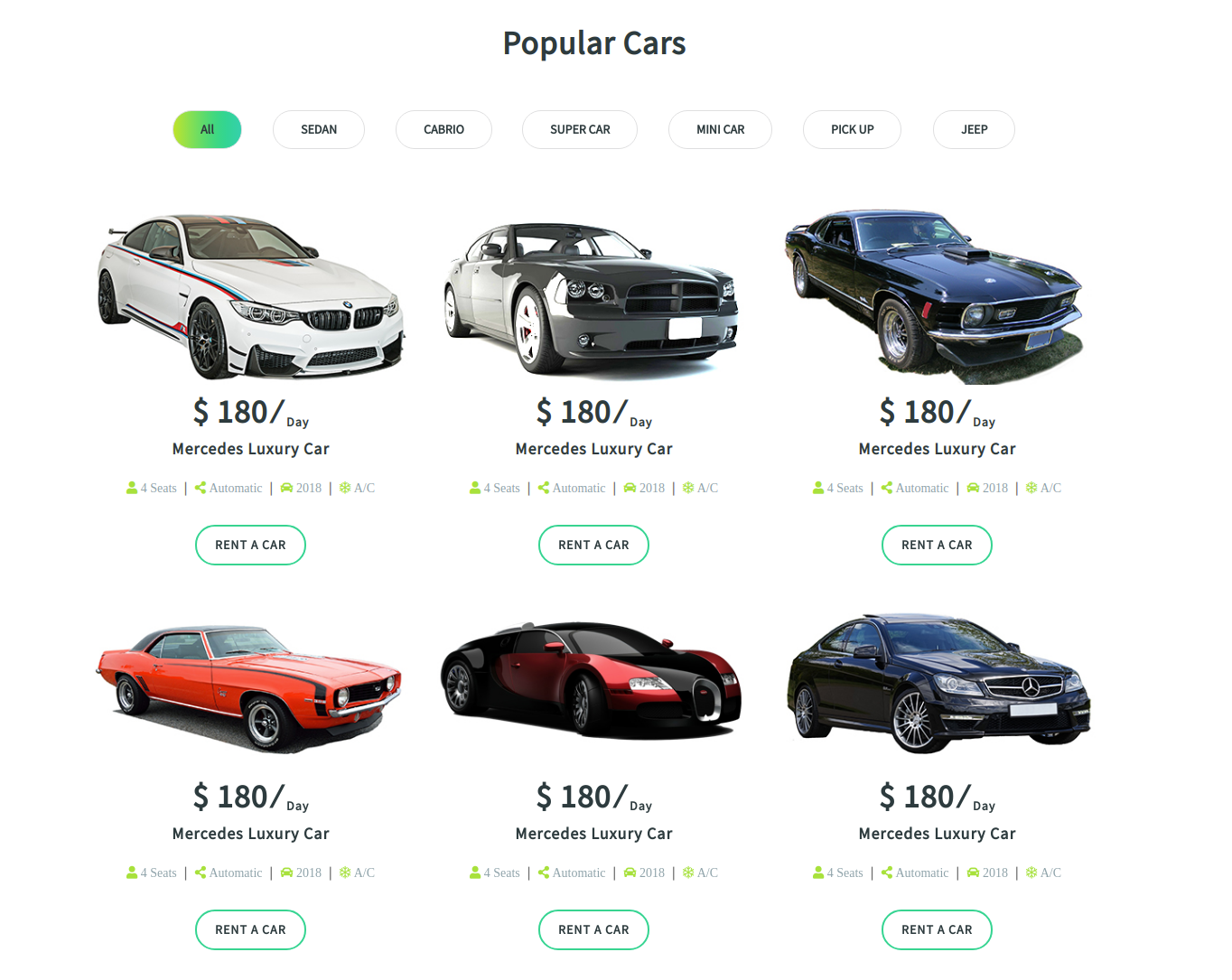This screenshot has height=980, width=1232.
Task: Rent the white BMW car
Action: (250, 545)
